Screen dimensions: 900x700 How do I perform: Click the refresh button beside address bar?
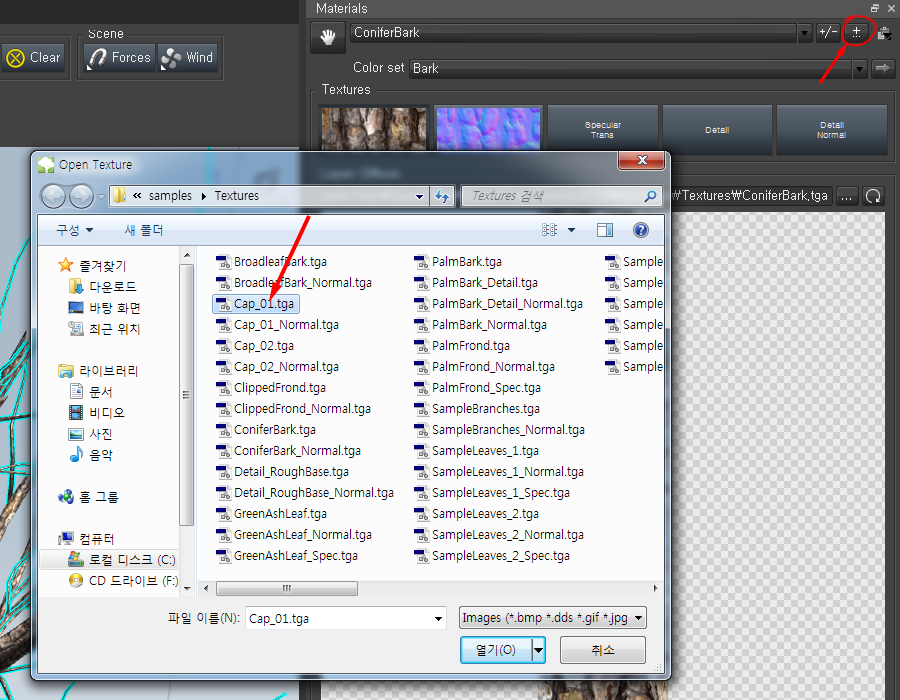click(442, 196)
